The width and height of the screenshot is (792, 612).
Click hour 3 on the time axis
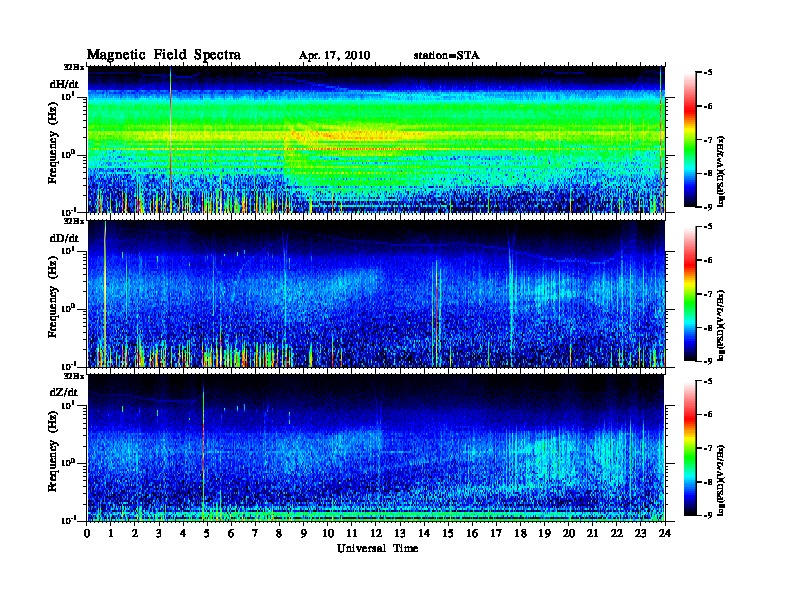(159, 534)
